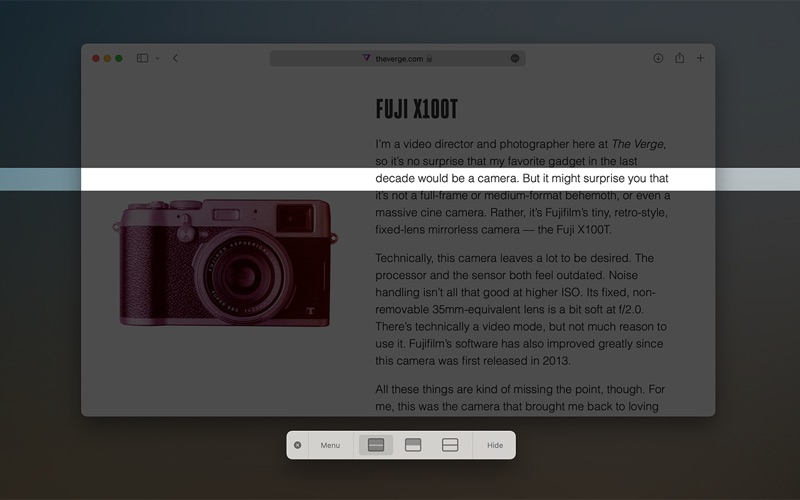Select the split line focus mode icon
Screen dimensions: 800x500
[450, 445]
